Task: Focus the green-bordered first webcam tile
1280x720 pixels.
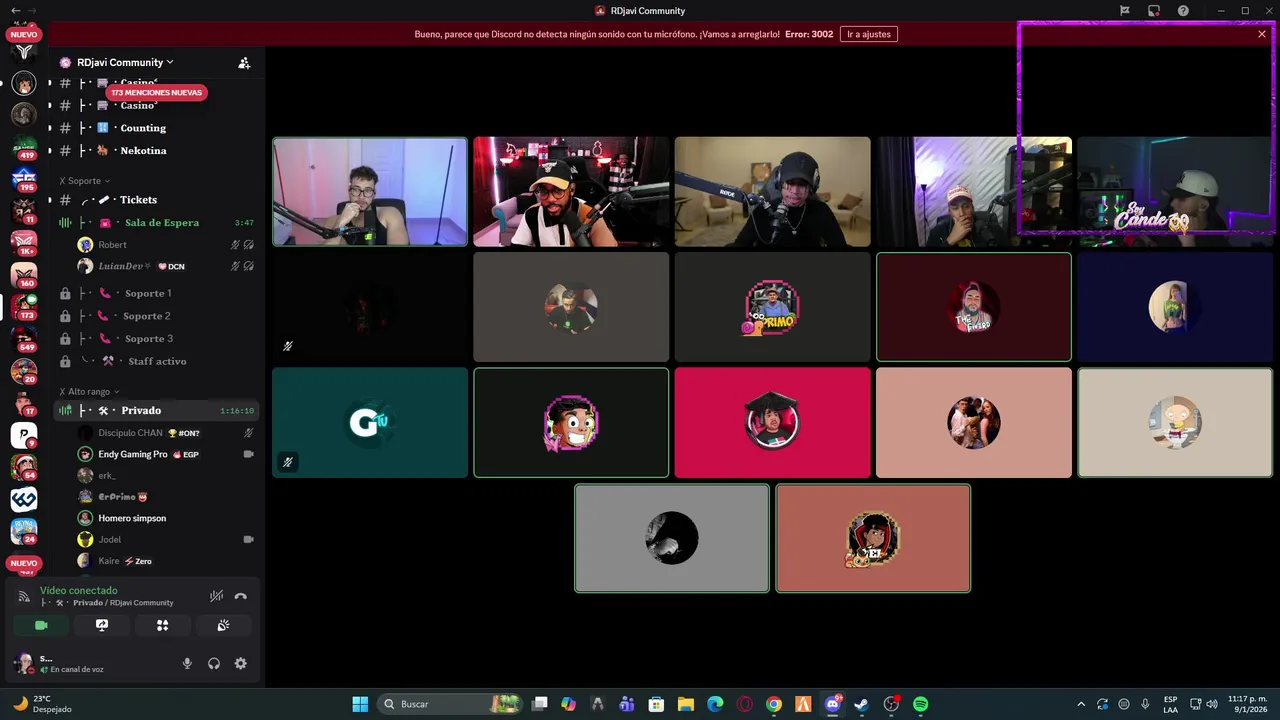Action: click(370, 192)
